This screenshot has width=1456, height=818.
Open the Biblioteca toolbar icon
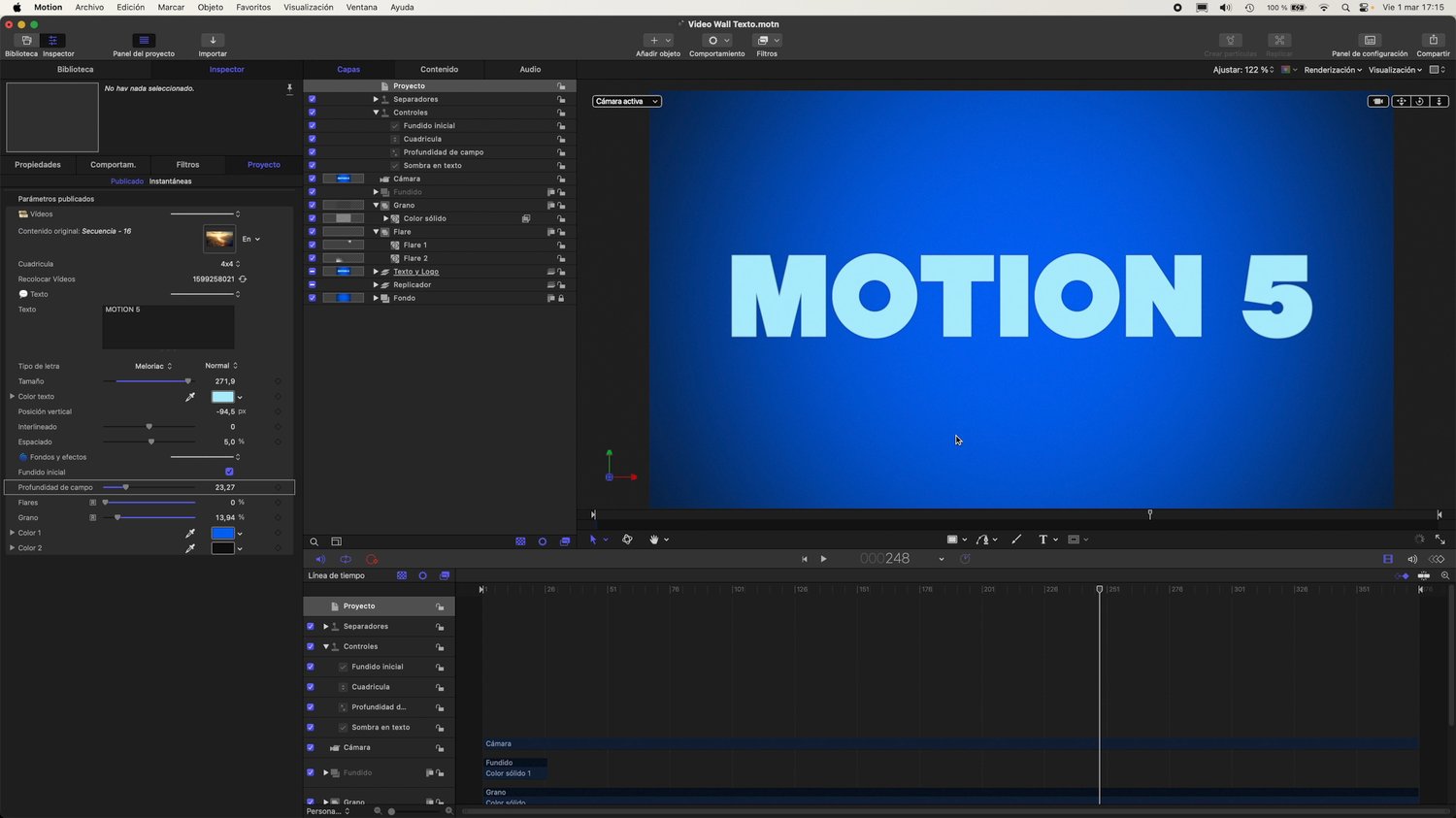[26, 41]
